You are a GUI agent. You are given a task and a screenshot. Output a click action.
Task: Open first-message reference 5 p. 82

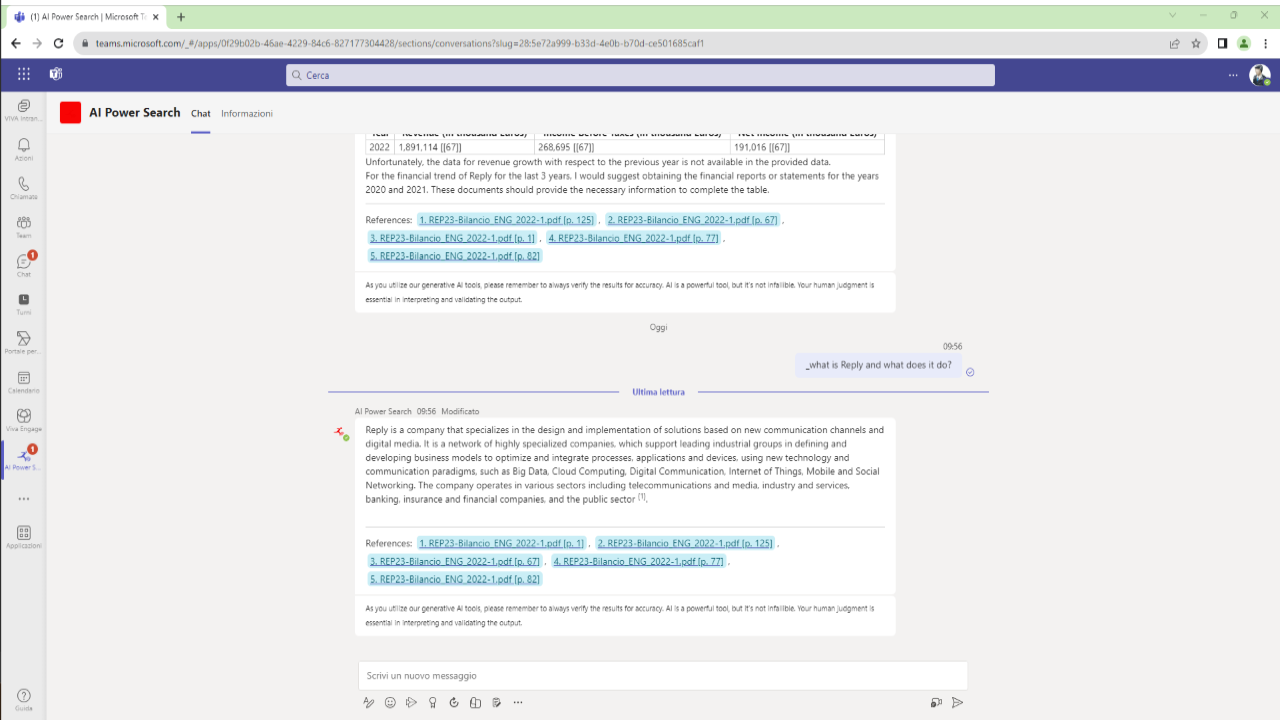pos(455,256)
